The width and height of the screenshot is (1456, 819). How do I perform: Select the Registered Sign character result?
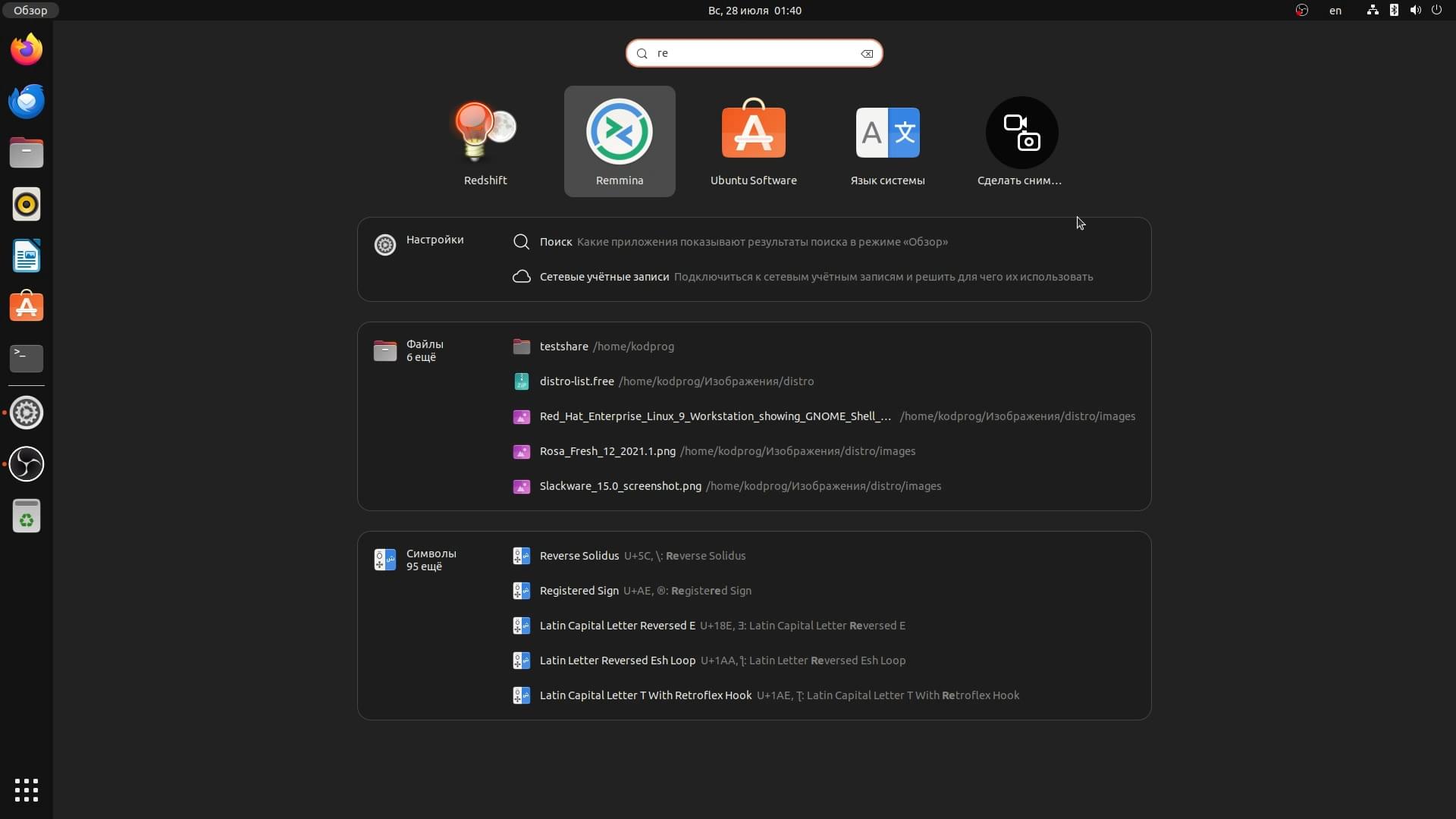coord(823,591)
